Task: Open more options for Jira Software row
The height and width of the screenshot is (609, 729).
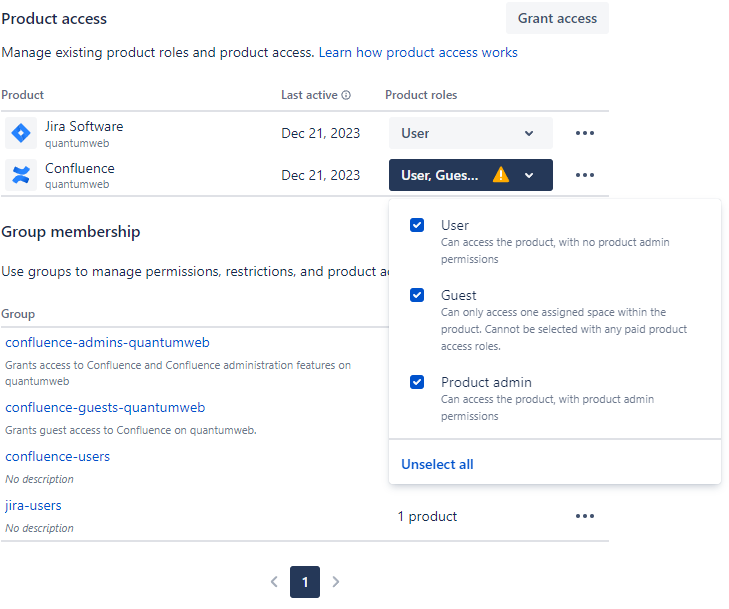Action: tap(584, 133)
